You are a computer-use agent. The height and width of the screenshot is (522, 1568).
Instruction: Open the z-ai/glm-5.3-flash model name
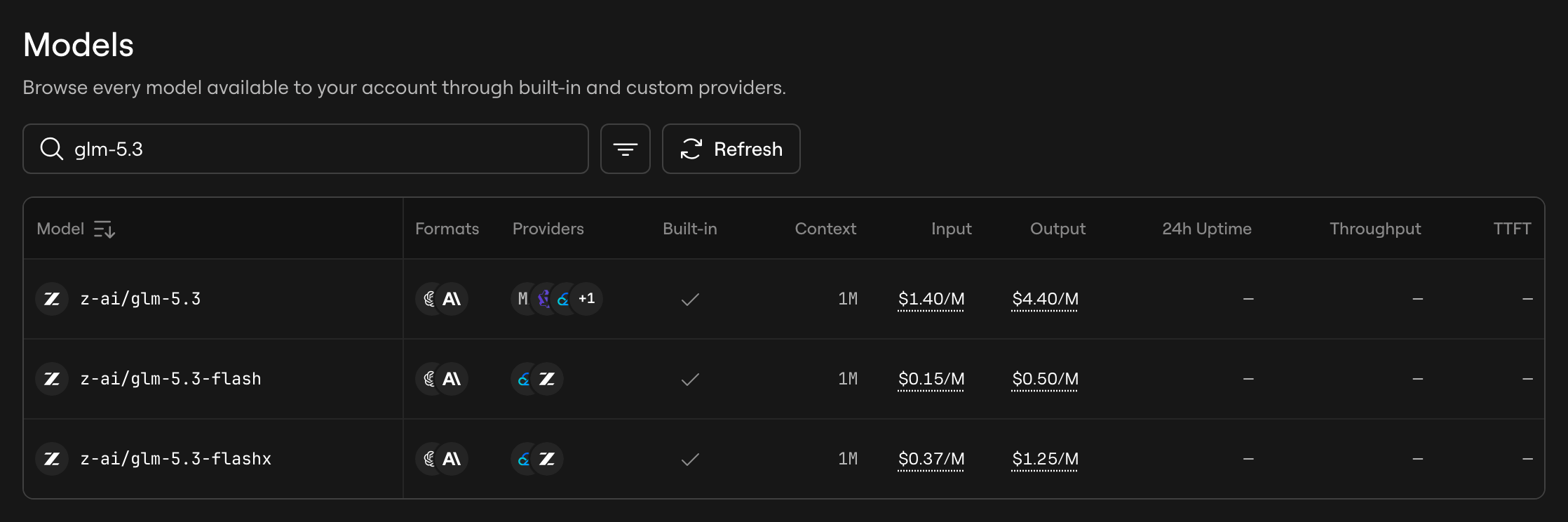(x=170, y=379)
